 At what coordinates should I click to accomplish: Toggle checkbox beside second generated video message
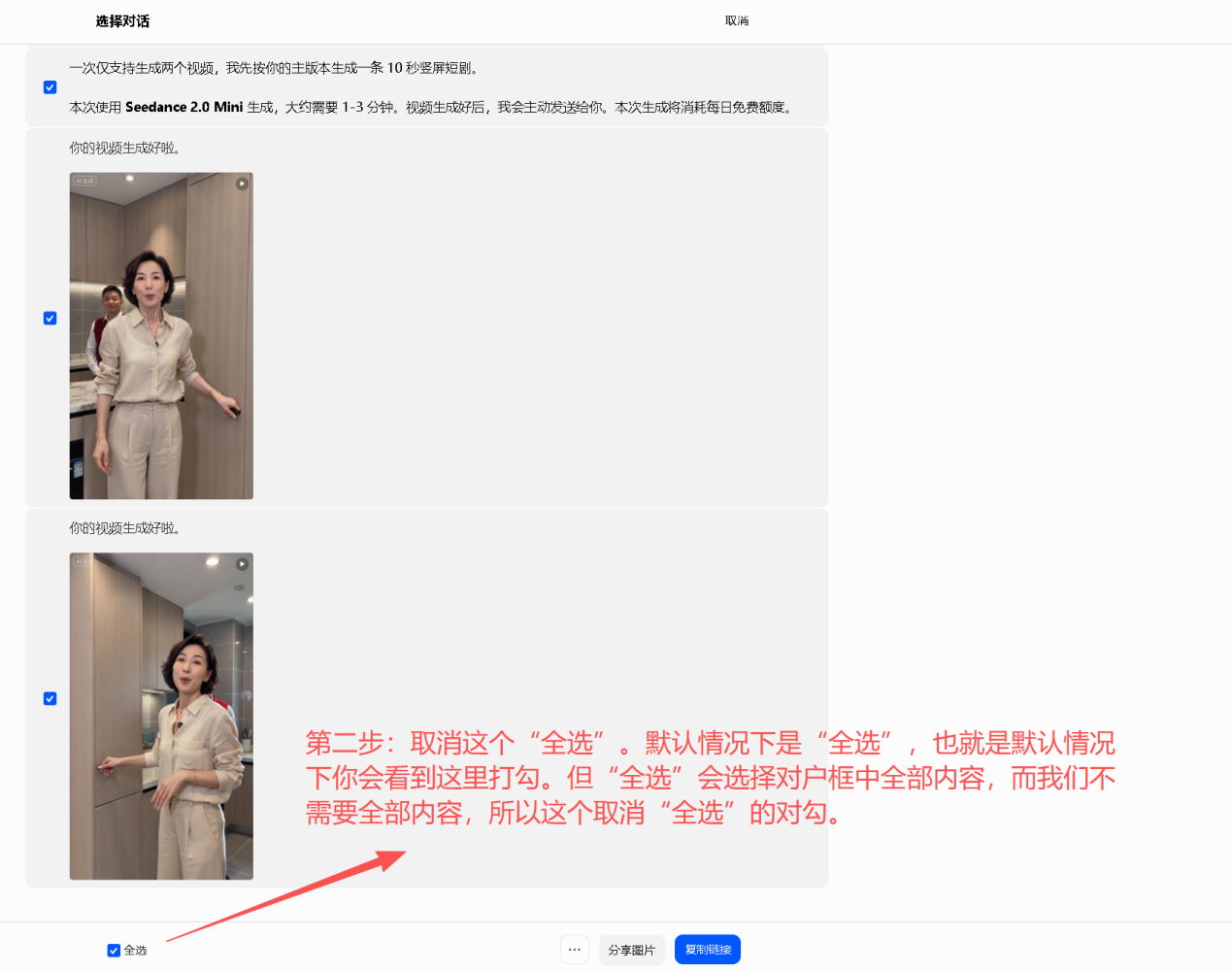(50, 699)
